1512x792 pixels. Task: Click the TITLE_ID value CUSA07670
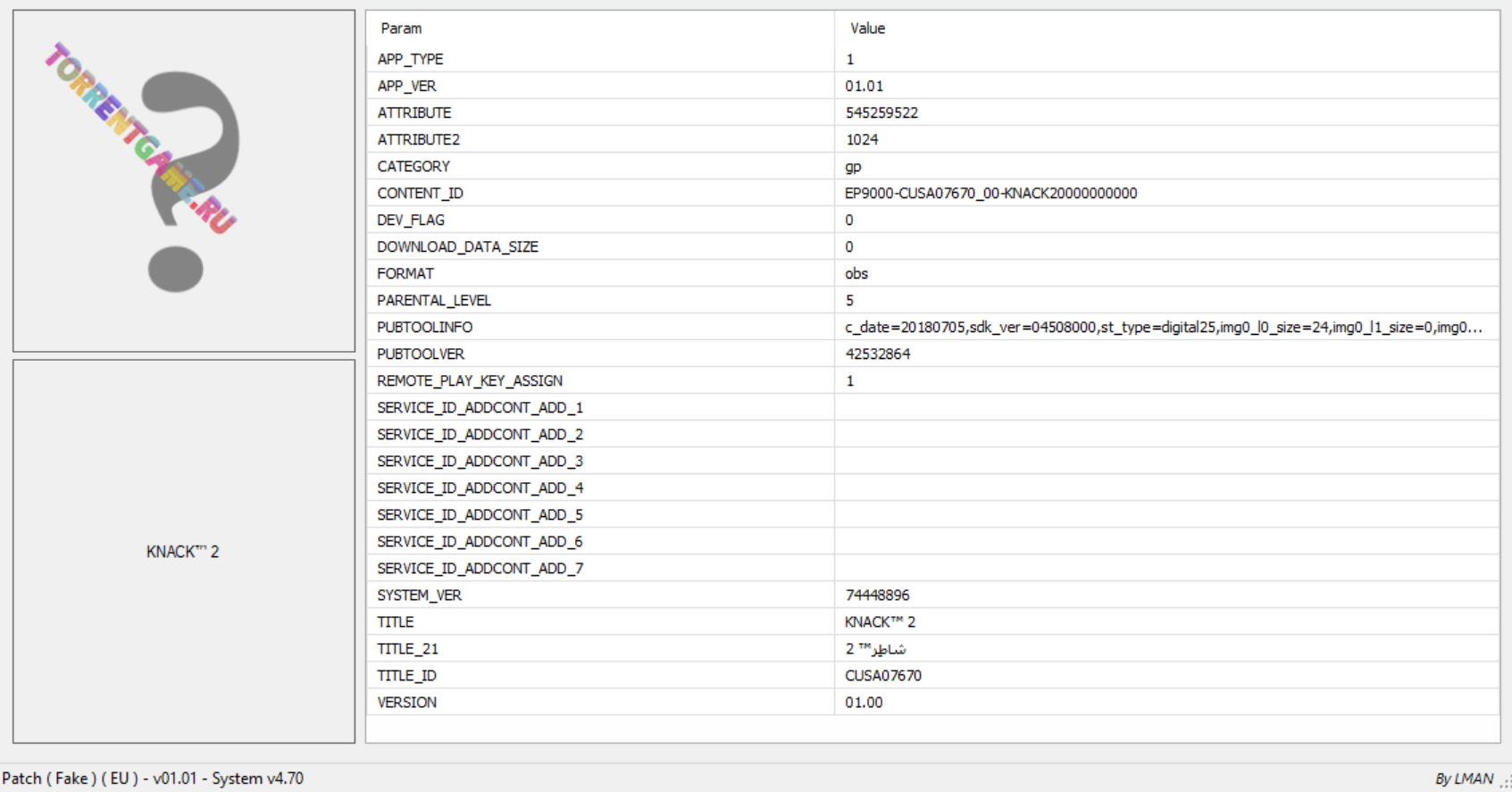click(882, 675)
